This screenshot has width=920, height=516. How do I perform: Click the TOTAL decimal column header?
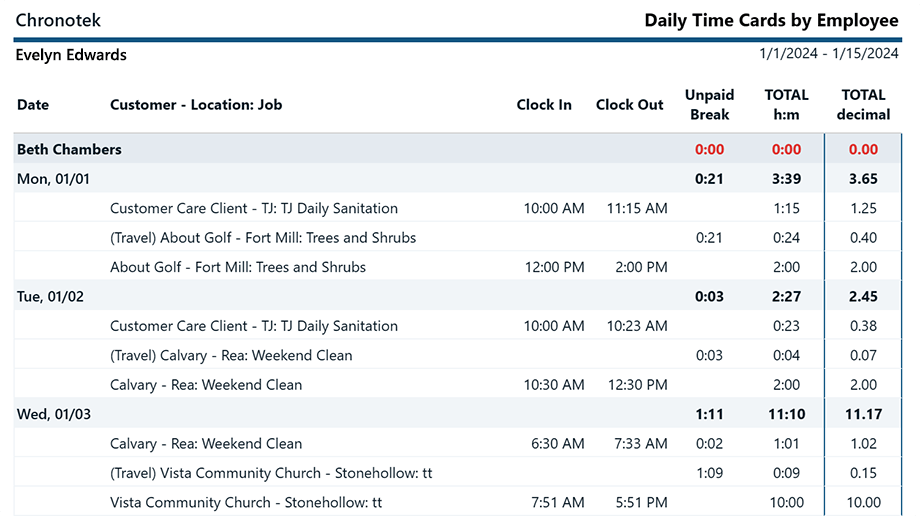click(863, 104)
